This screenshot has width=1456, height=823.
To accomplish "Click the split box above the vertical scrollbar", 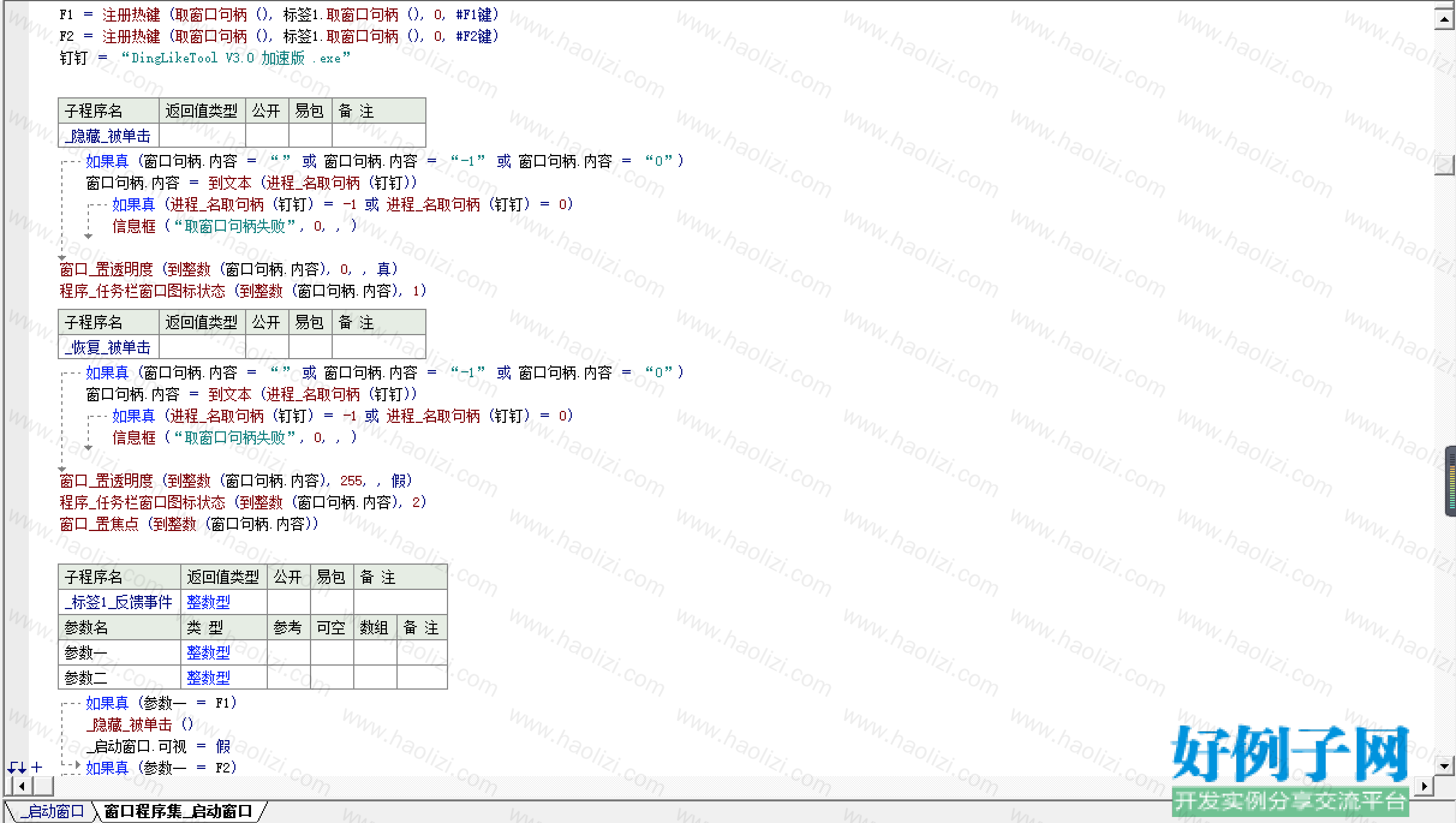I will pos(1444,5).
